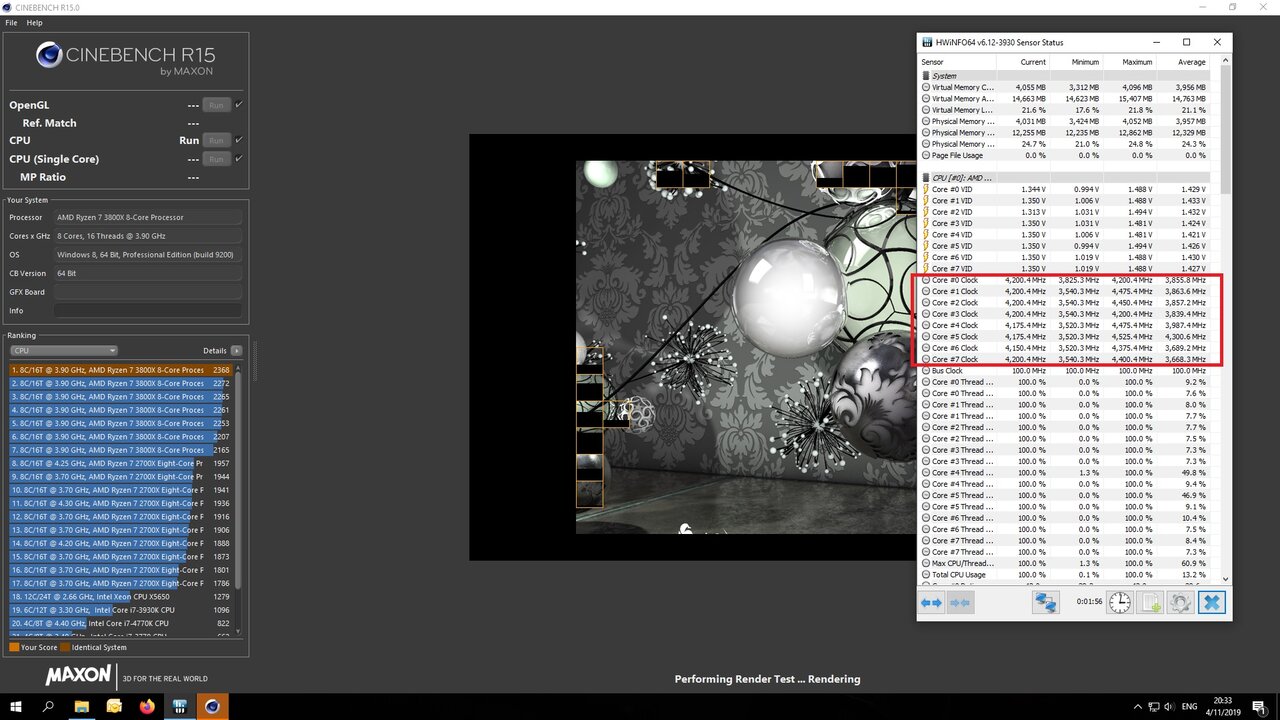This screenshot has width=1280, height=720.
Task: Click the Current column header
Action: pos(1022,62)
